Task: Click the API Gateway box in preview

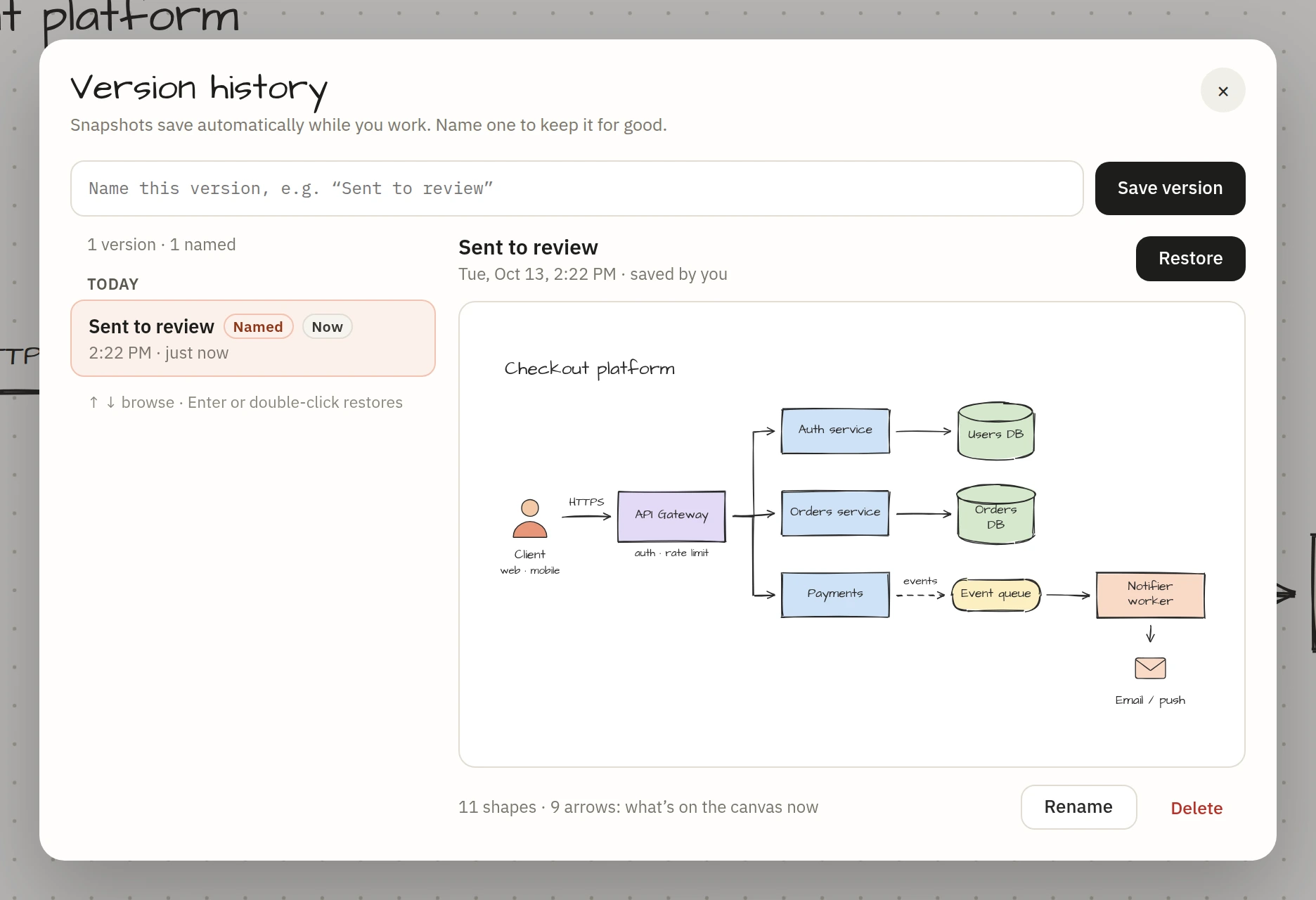Action: [671, 516]
